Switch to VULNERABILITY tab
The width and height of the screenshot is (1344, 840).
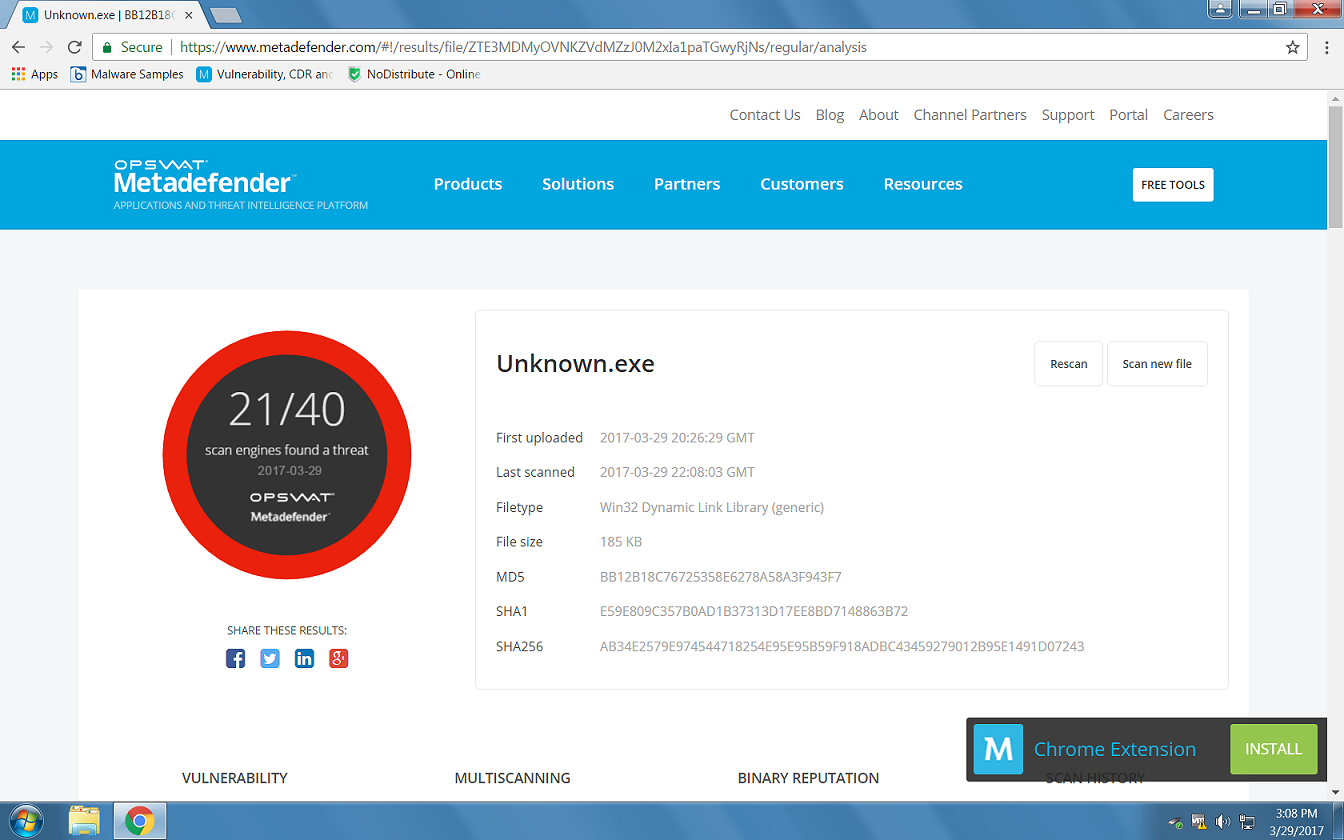235,778
